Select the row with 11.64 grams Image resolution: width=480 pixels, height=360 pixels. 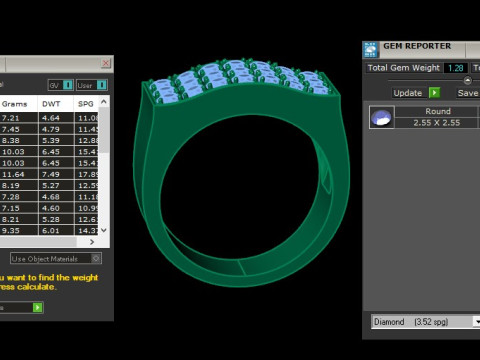[49, 174]
